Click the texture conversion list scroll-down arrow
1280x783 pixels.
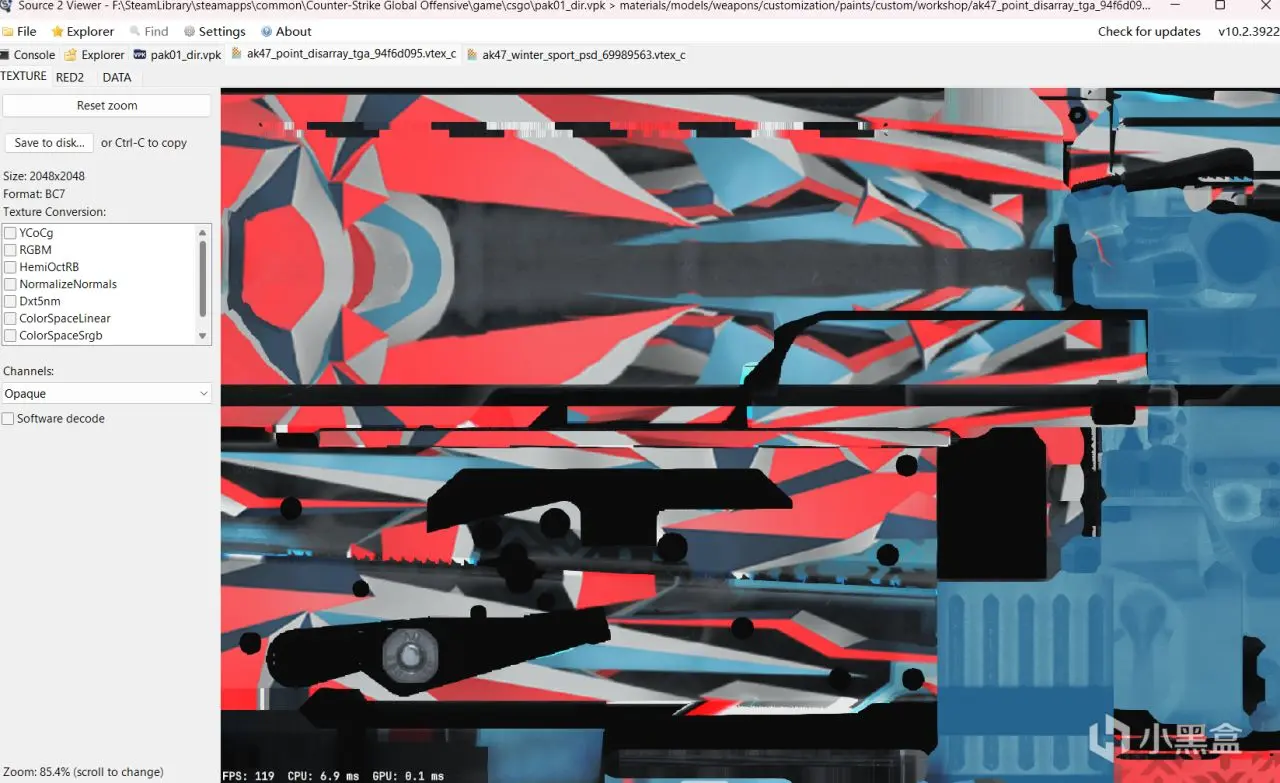pyautogui.click(x=203, y=336)
